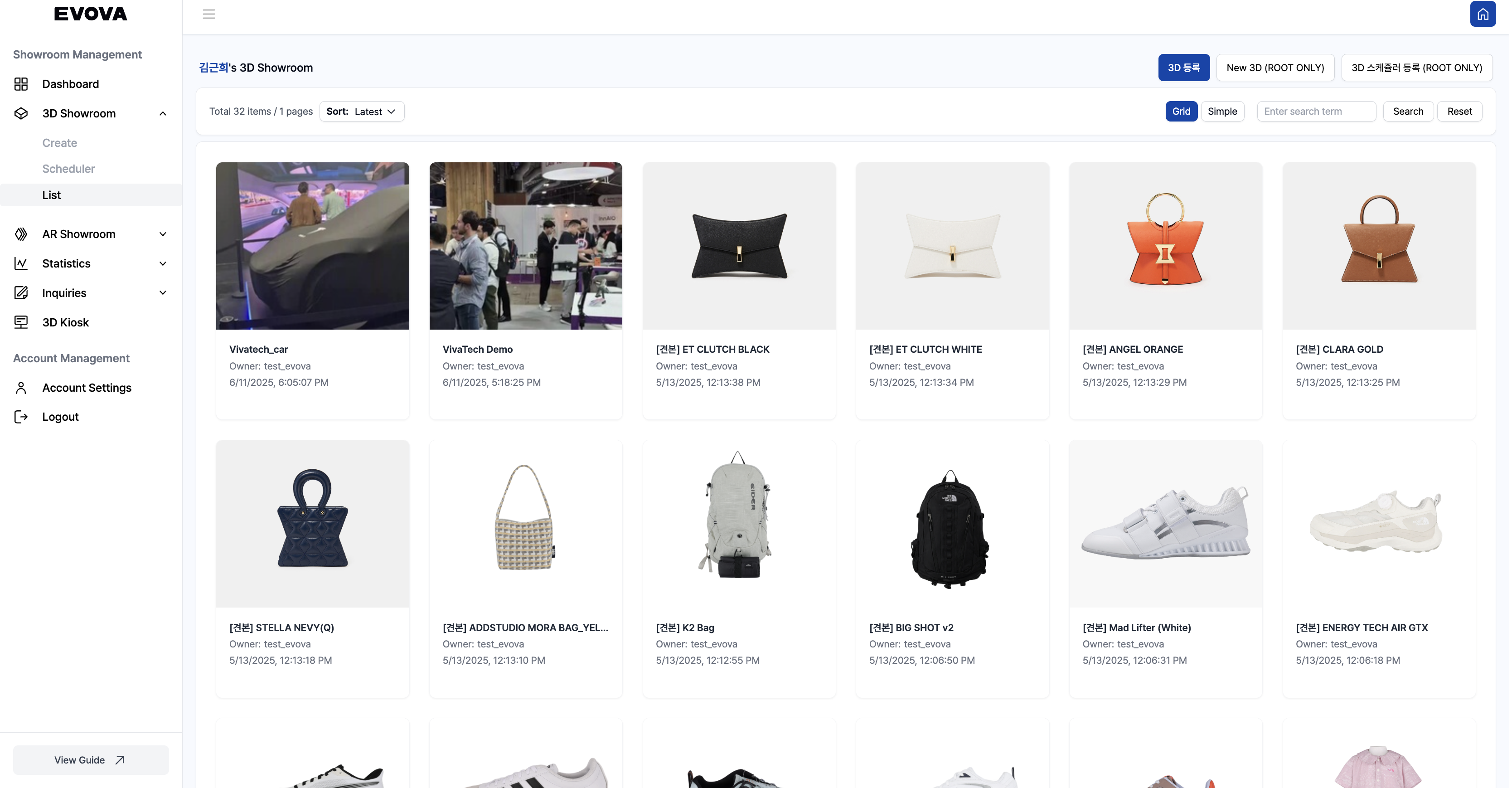1512x788 pixels.
Task: Click the Search button
Action: pos(1408,111)
